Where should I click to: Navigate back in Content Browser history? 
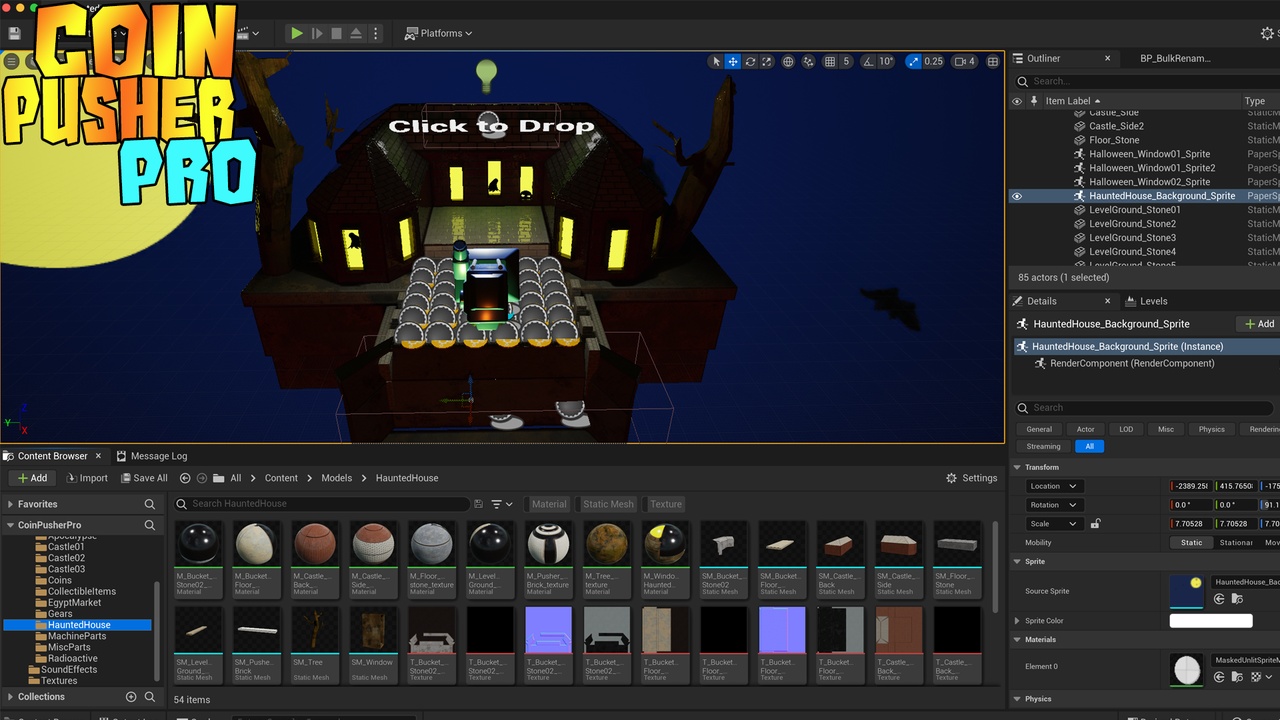coord(185,478)
